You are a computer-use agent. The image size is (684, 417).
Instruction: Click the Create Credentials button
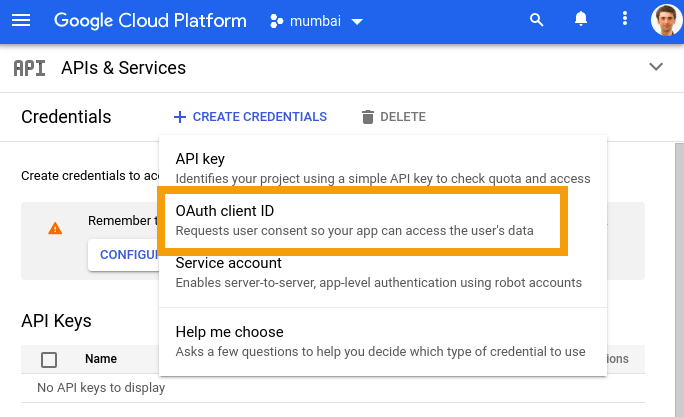pyautogui.click(x=250, y=117)
